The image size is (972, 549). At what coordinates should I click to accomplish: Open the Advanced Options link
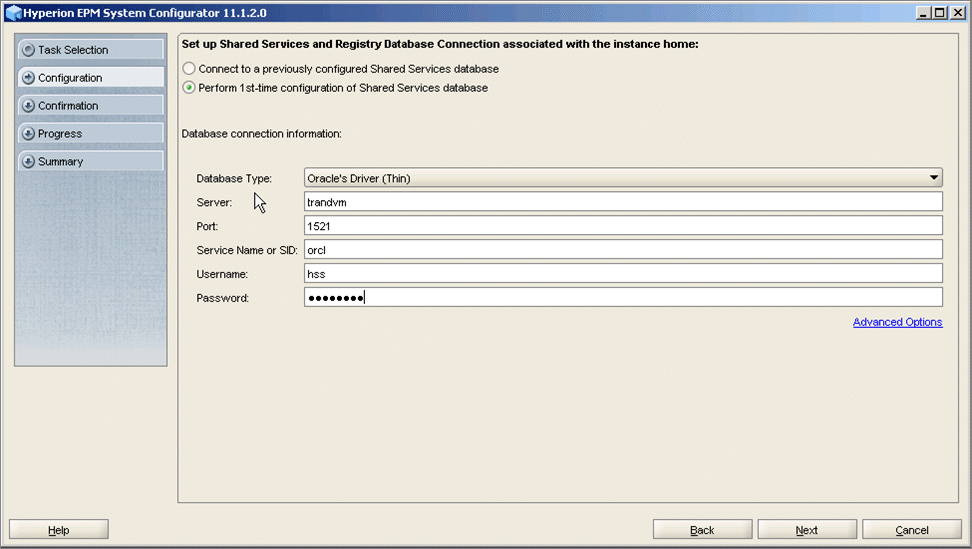pos(897,322)
